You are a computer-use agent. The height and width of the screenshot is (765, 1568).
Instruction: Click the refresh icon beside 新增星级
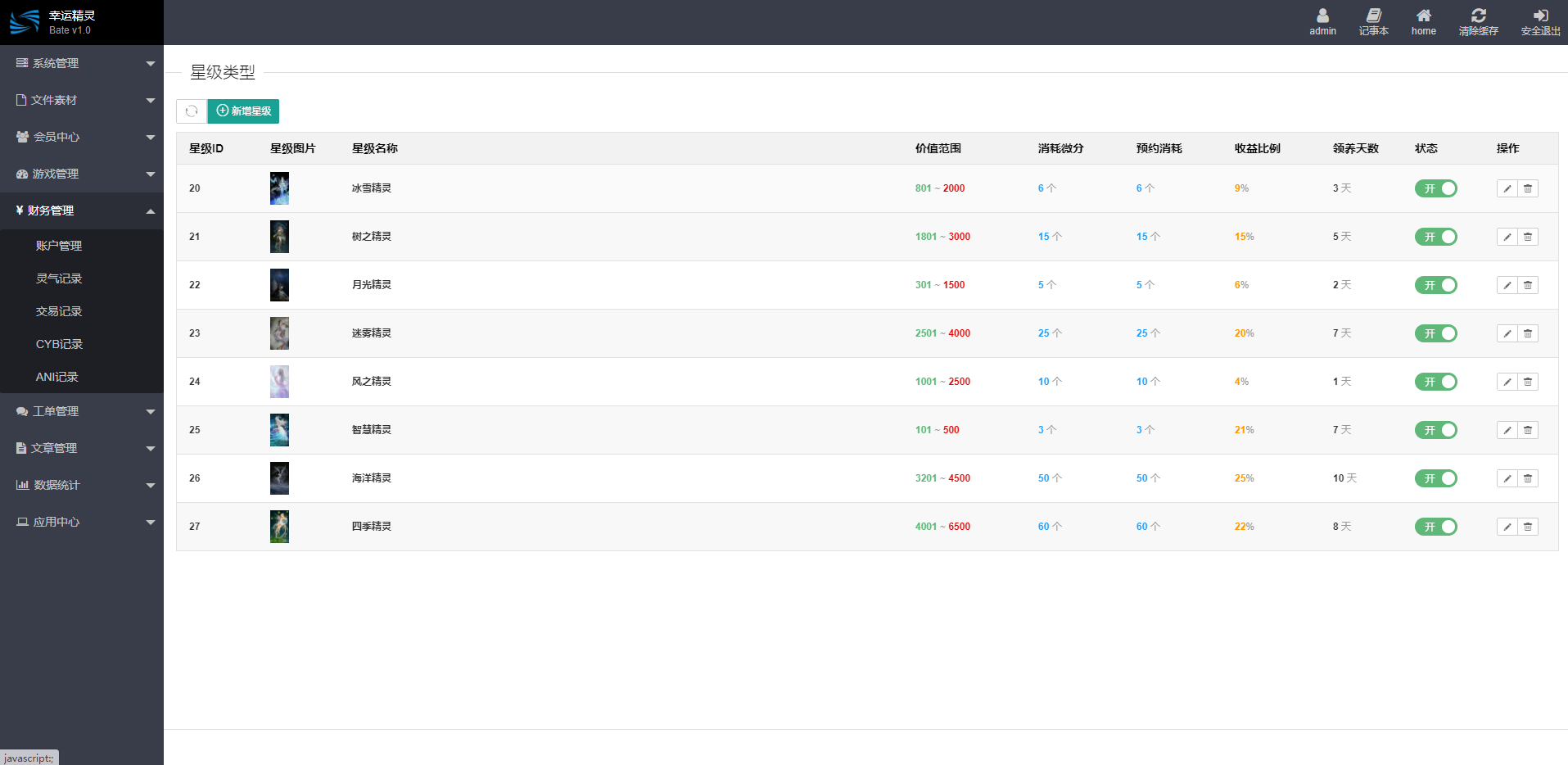click(192, 111)
